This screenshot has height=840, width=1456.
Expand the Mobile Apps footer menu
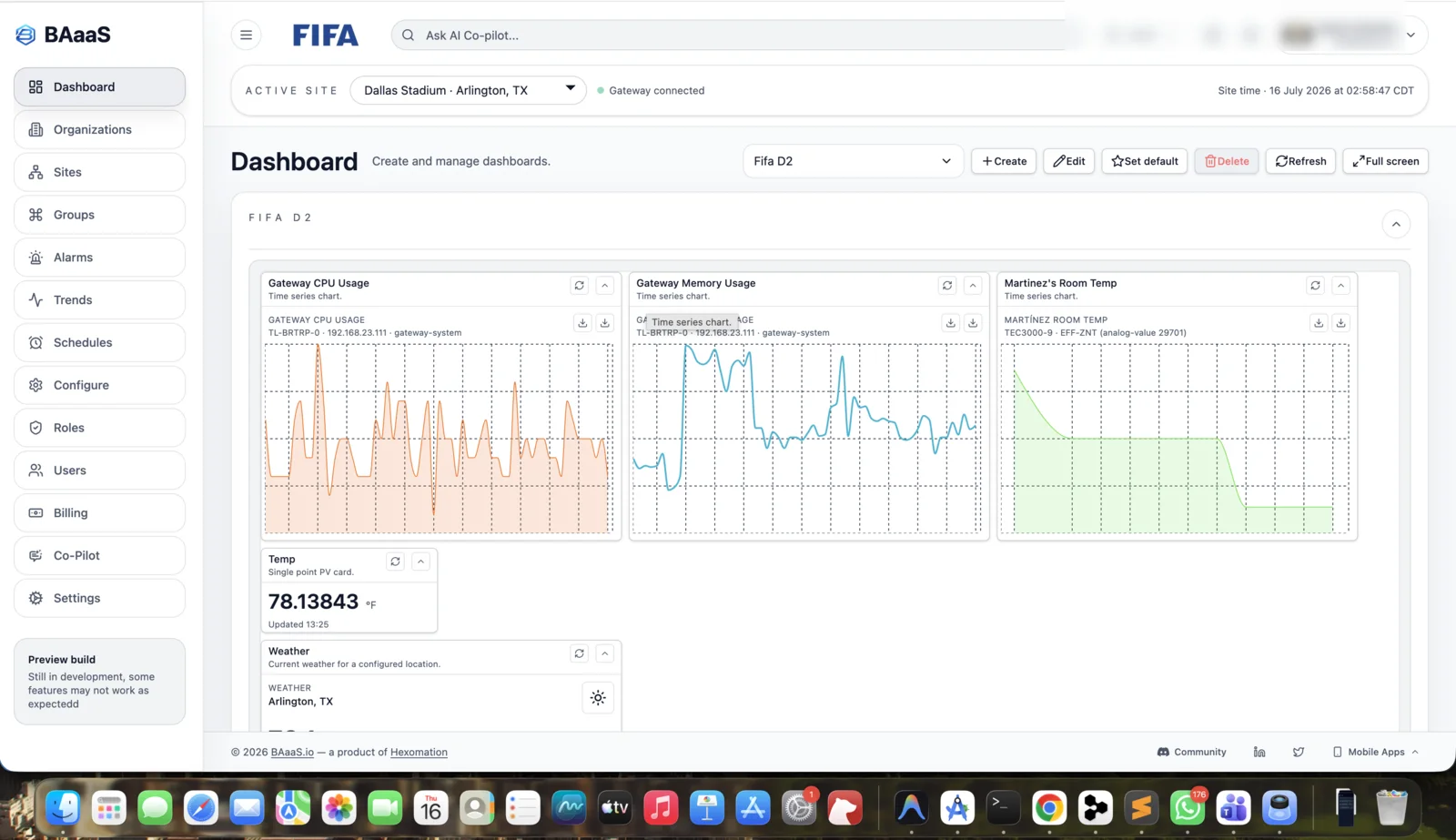coord(1375,753)
